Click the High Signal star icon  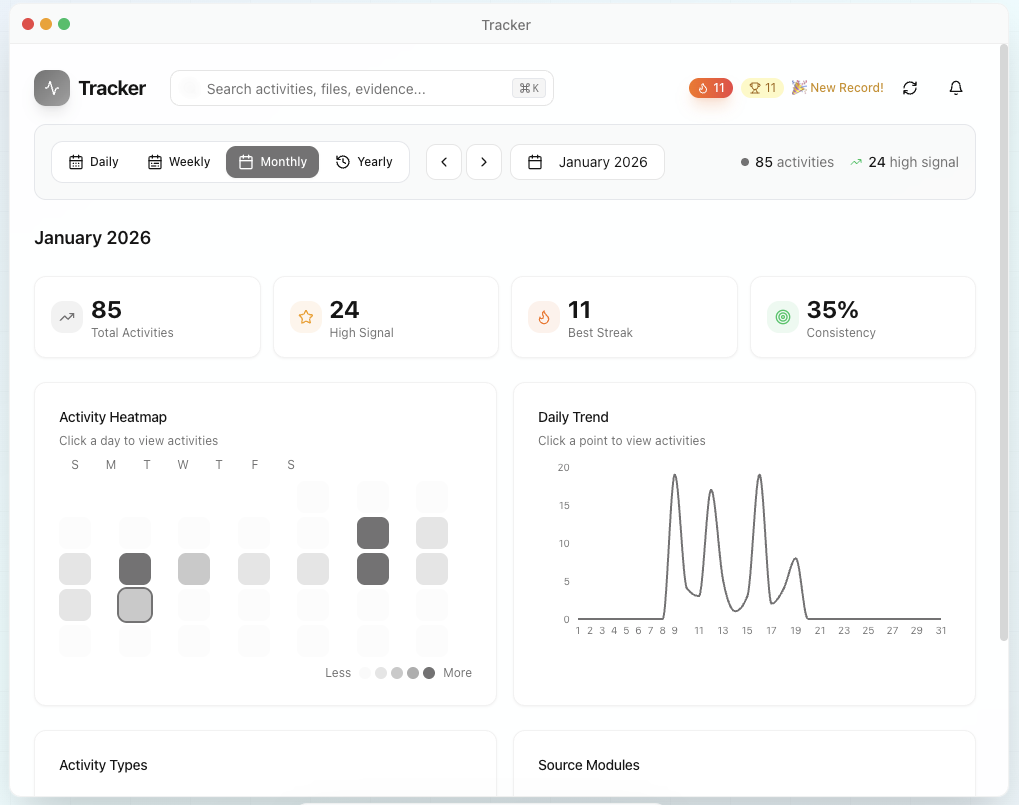[x=306, y=317]
